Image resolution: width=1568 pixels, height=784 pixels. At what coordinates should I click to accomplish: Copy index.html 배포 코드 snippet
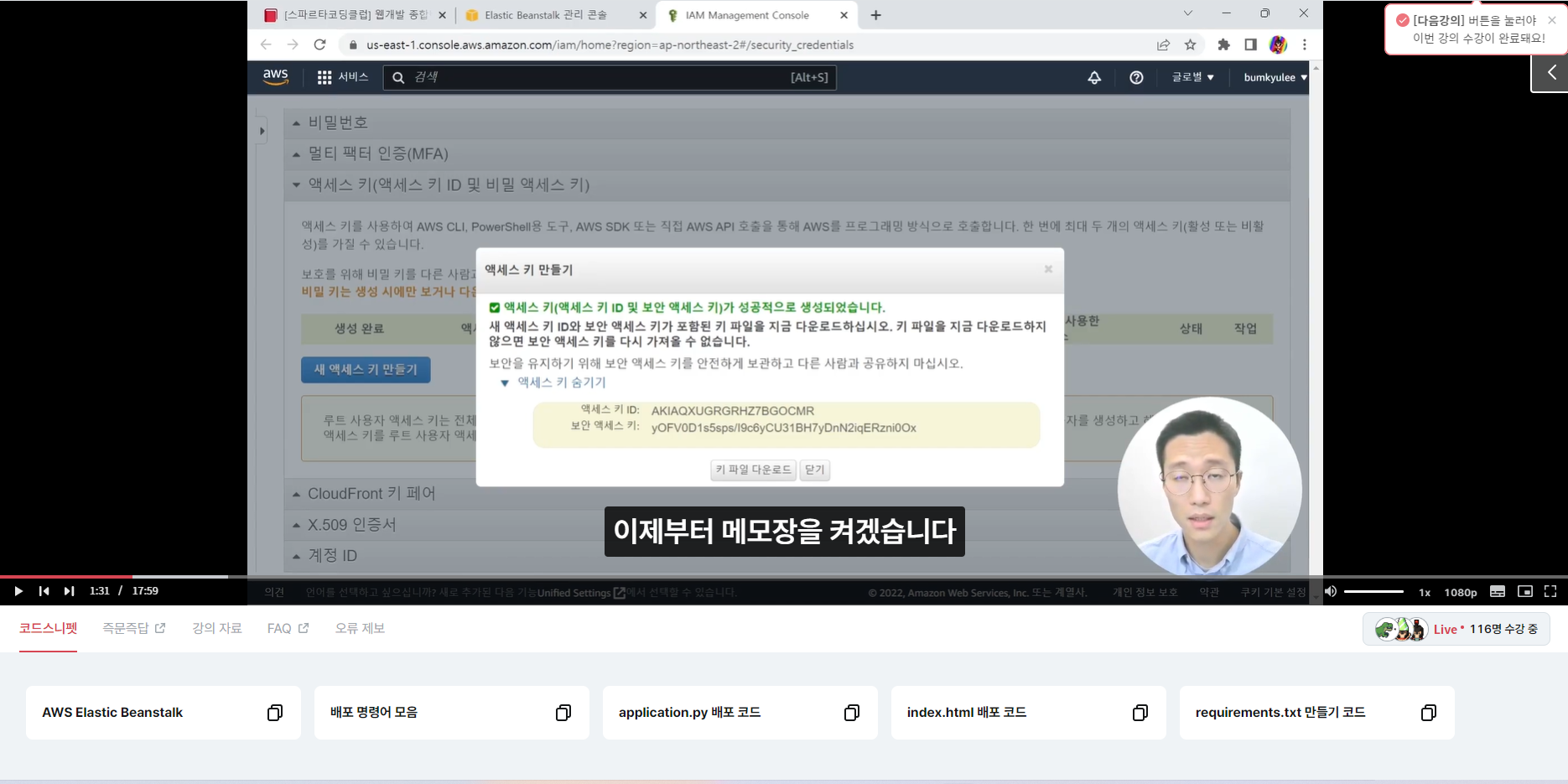click(x=1140, y=713)
